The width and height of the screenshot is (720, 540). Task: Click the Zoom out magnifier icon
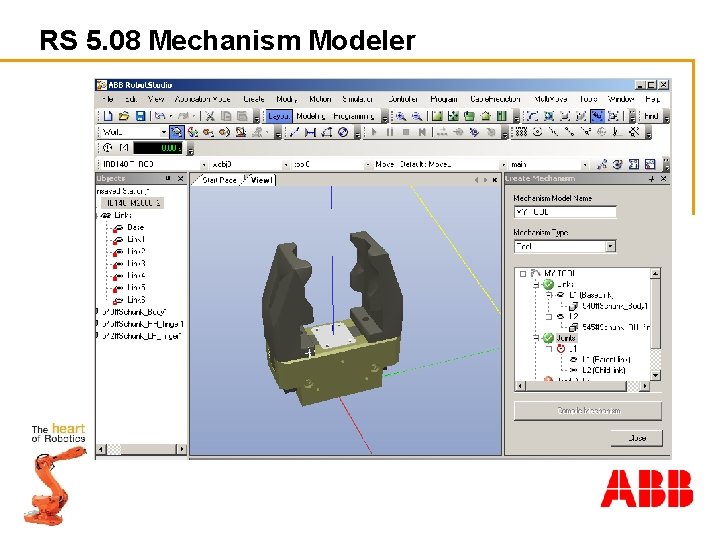coord(416,116)
